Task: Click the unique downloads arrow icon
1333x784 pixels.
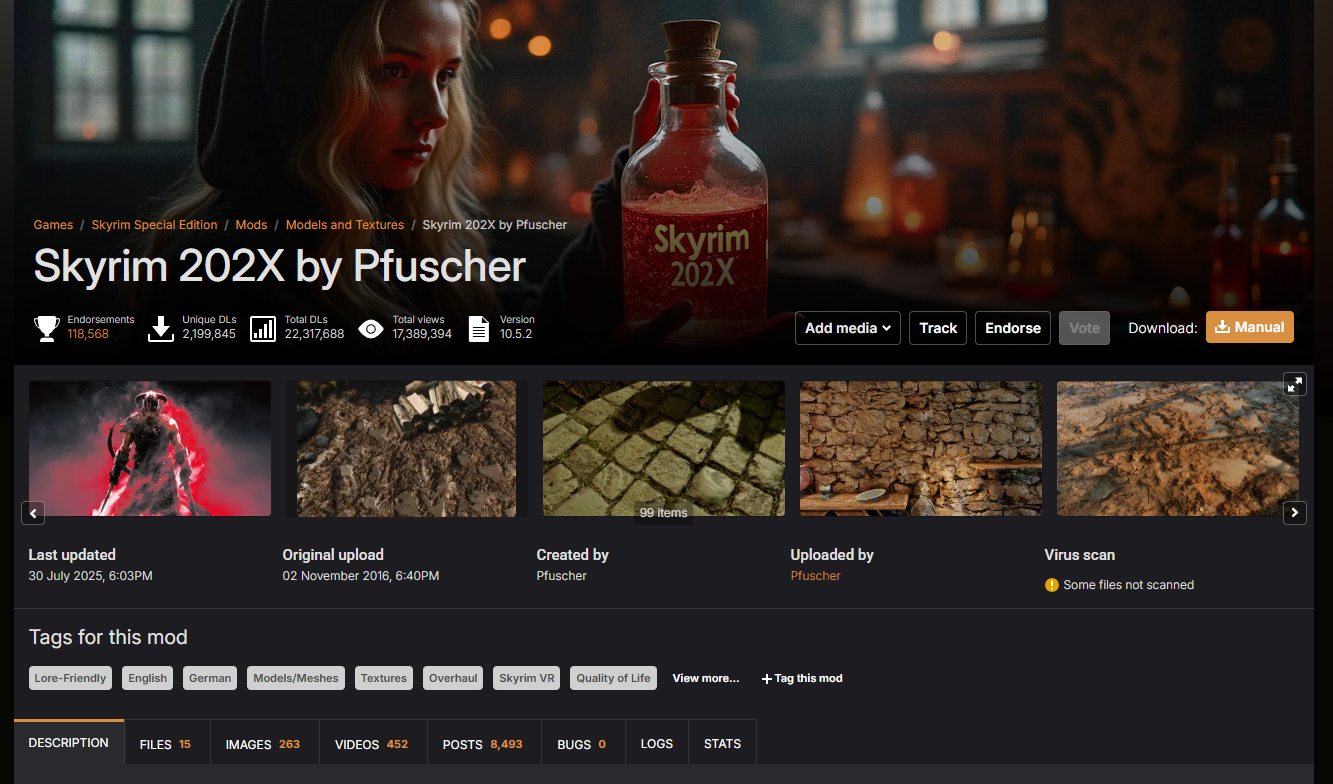Action: pyautogui.click(x=161, y=328)
